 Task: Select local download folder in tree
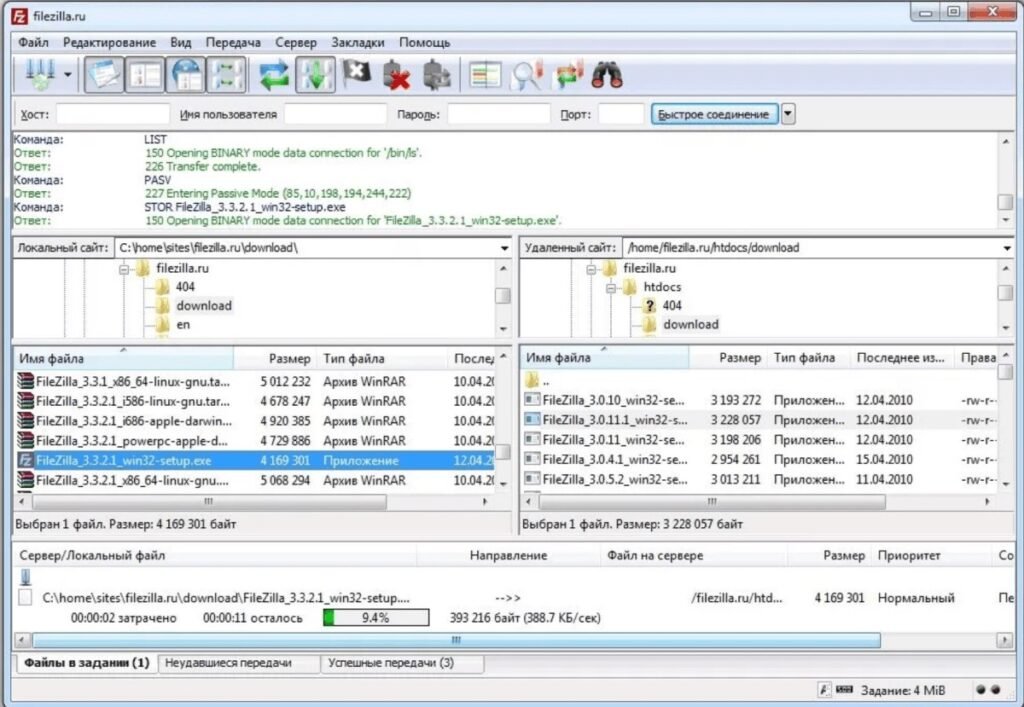coord(204,306)
